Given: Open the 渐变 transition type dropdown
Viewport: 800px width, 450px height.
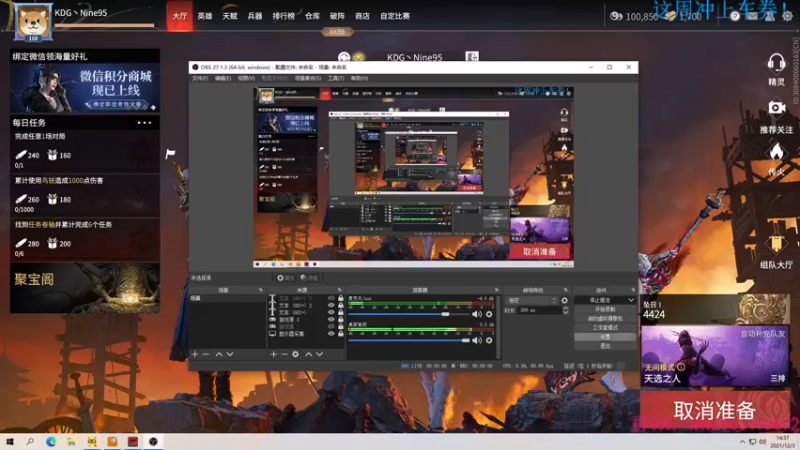Looking at the screenshot, I should tap(532, 301).
